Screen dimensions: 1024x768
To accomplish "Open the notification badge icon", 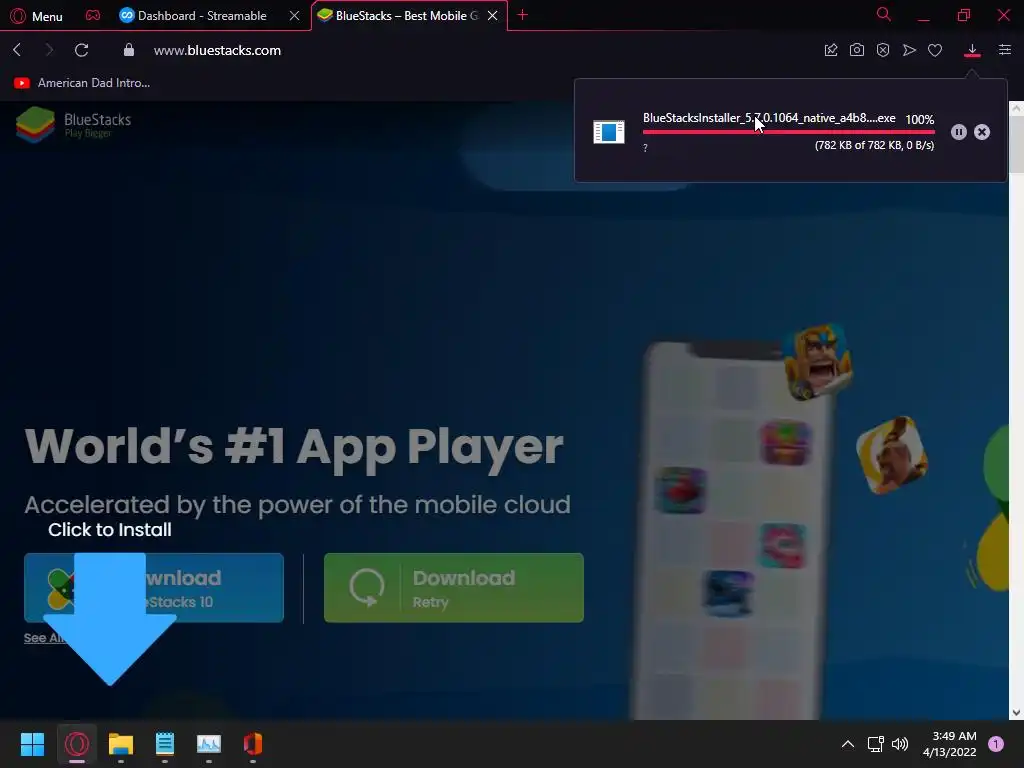I will point(996,744).
